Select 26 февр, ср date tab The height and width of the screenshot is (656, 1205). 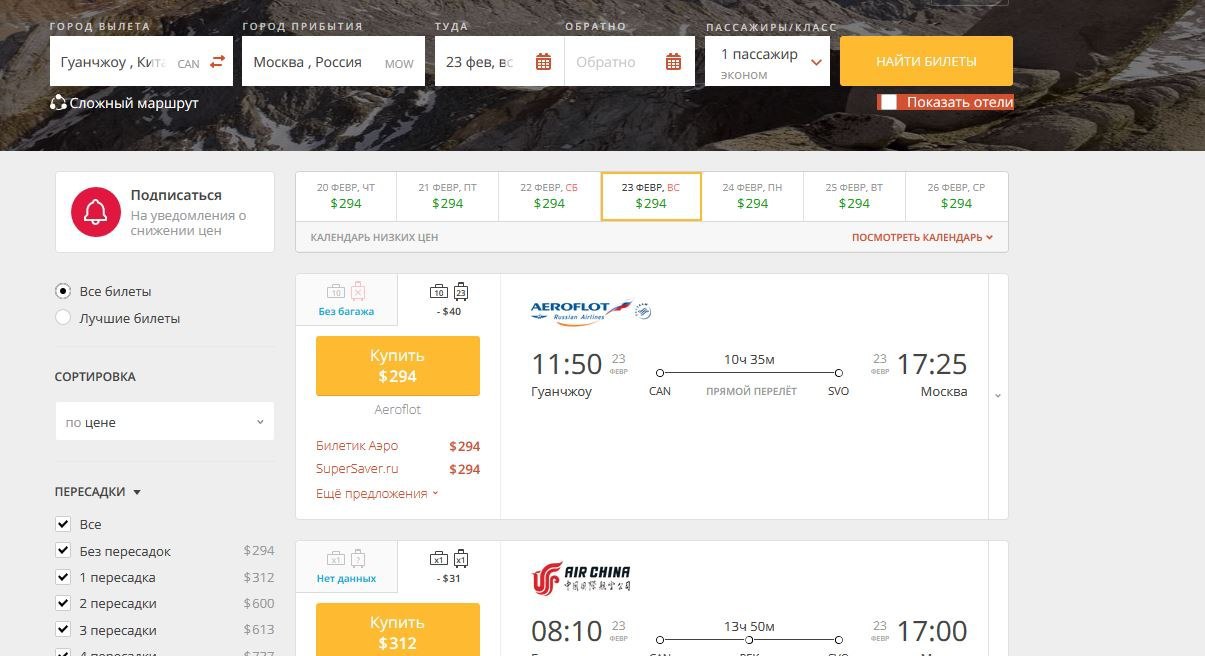[956, 196]
